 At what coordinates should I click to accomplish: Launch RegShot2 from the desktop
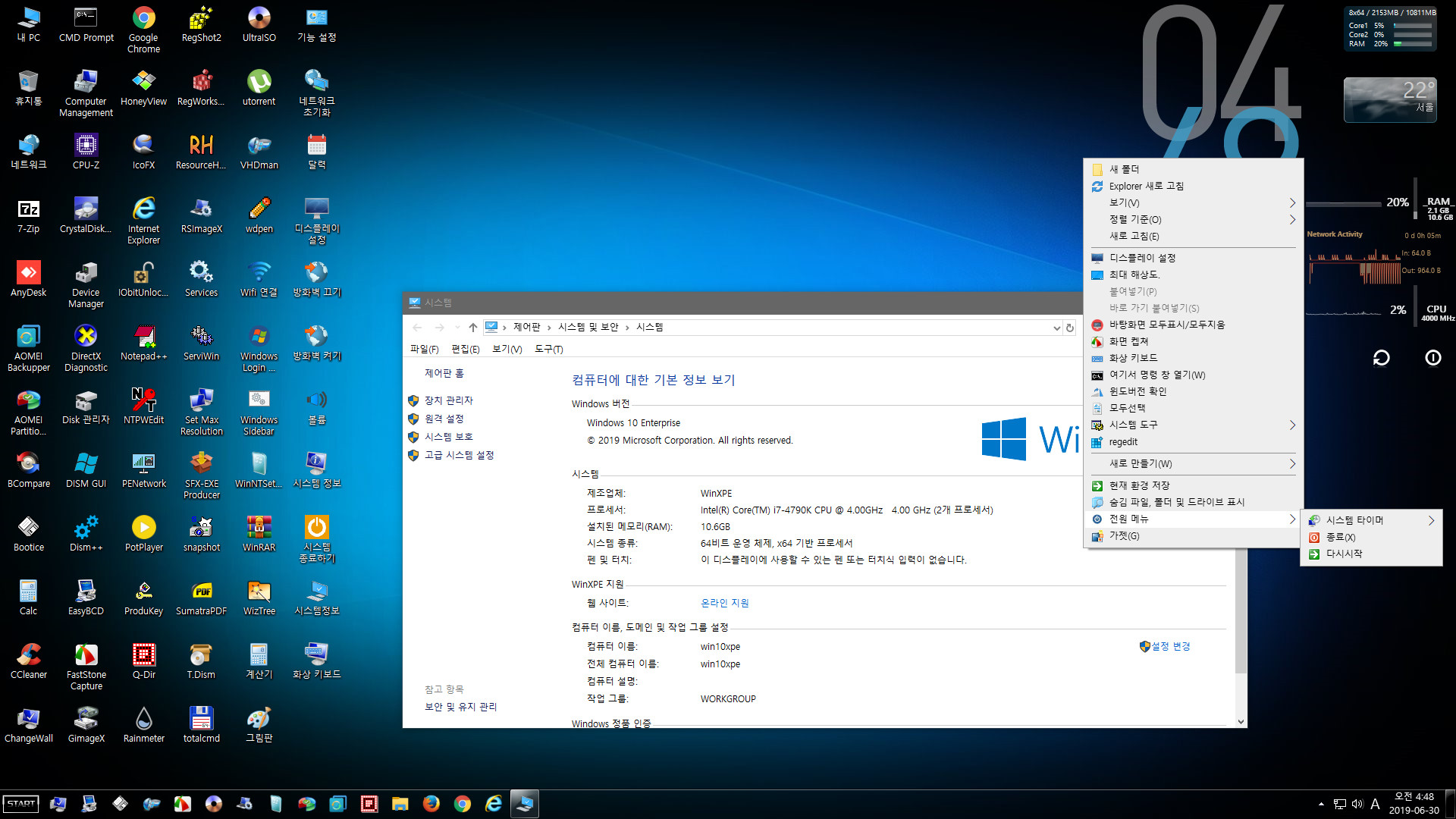[201, 24]
